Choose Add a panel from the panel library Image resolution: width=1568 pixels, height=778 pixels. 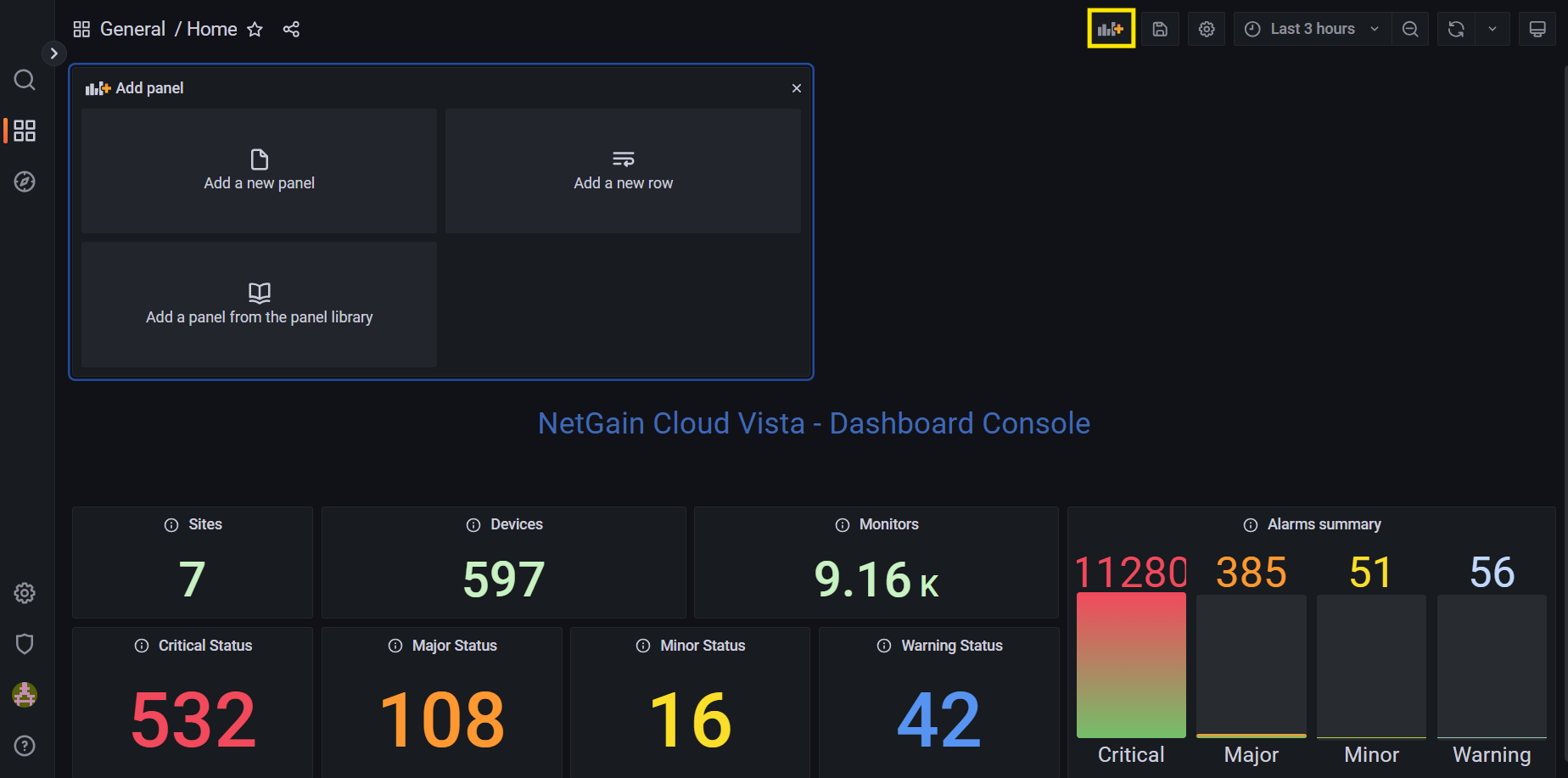click(x=260, y=305)
